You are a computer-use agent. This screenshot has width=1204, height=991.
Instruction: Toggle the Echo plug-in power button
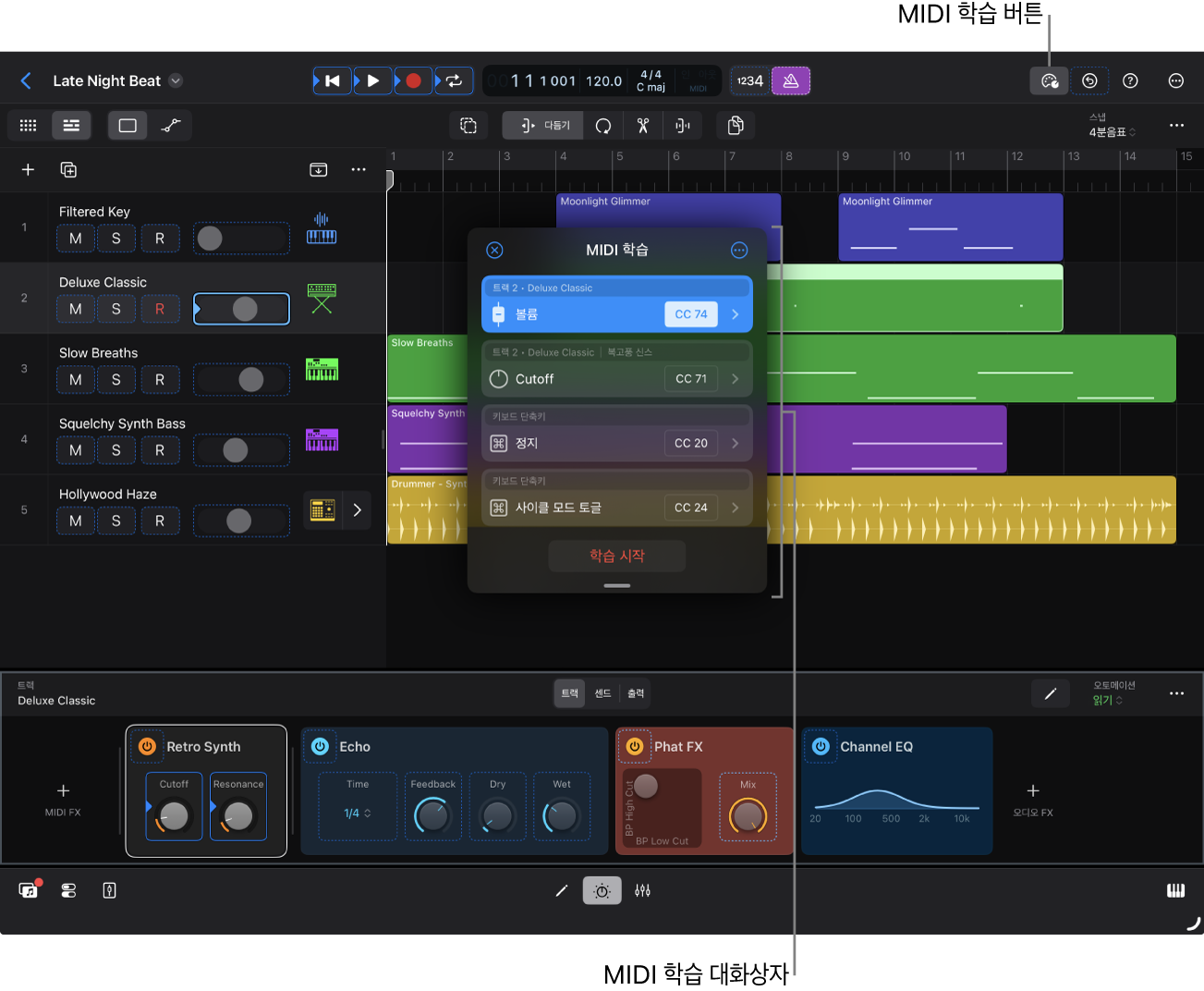(x=320, y=746)
